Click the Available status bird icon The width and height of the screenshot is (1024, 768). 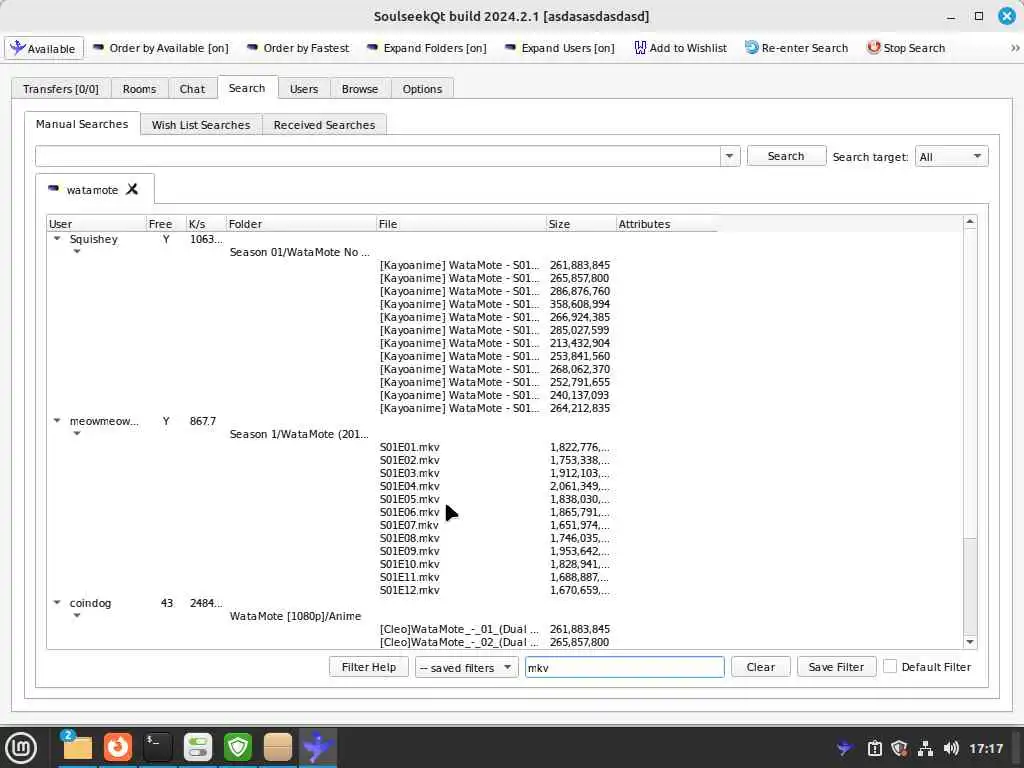click(x=18, y=48)
